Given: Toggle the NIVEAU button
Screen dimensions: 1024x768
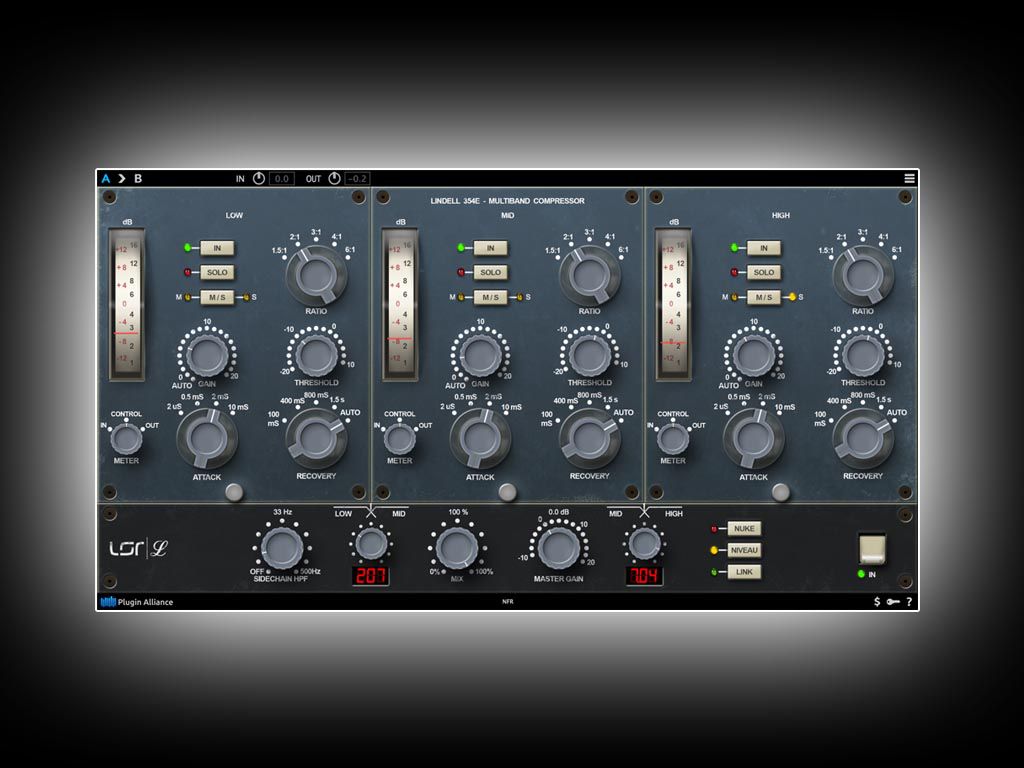Looking at the screenshot, I should pyautogui.click(x=744, y=551).
